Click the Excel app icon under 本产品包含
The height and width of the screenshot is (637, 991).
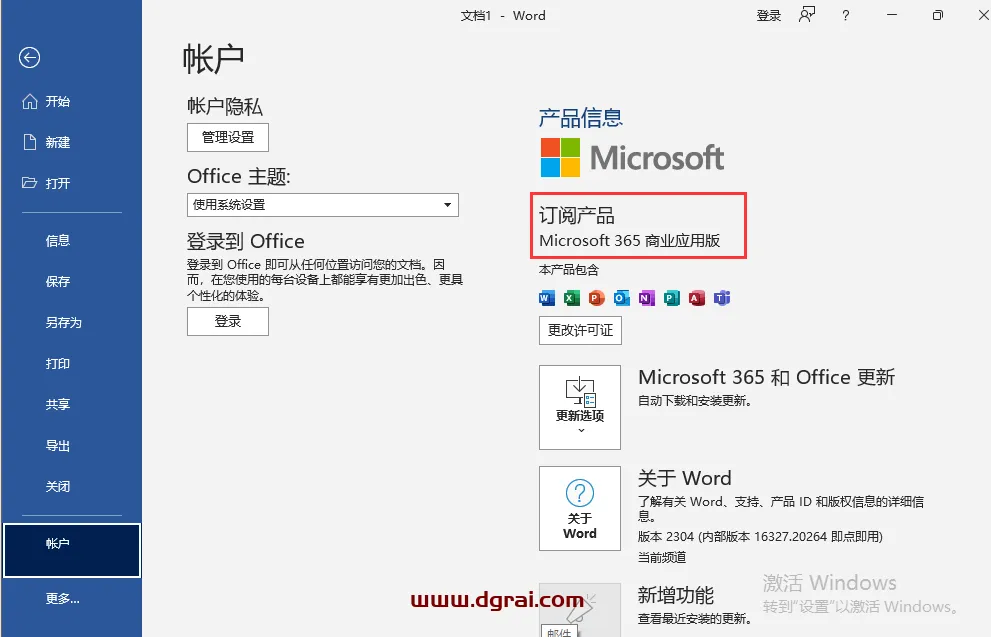coord(571,298)
